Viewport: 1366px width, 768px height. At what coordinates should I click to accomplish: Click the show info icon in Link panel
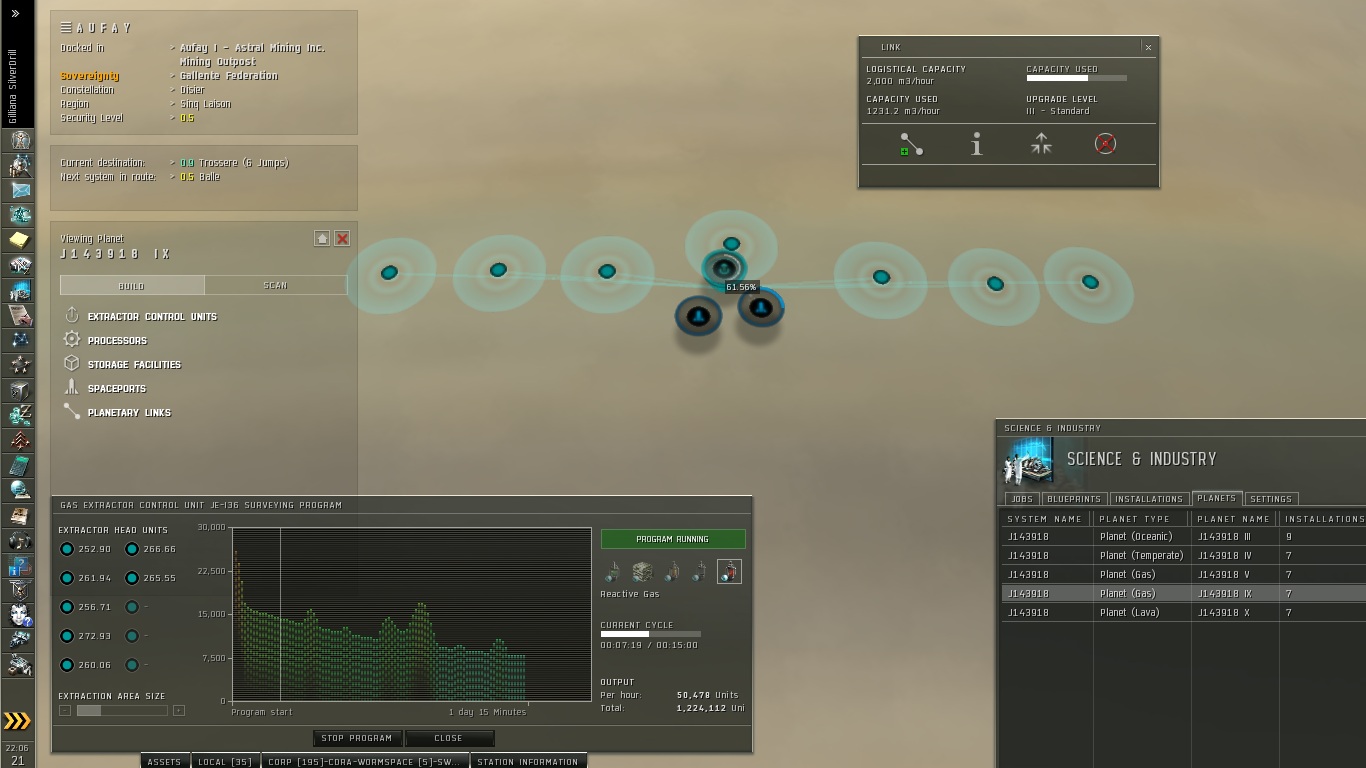(x=977, y=145)
